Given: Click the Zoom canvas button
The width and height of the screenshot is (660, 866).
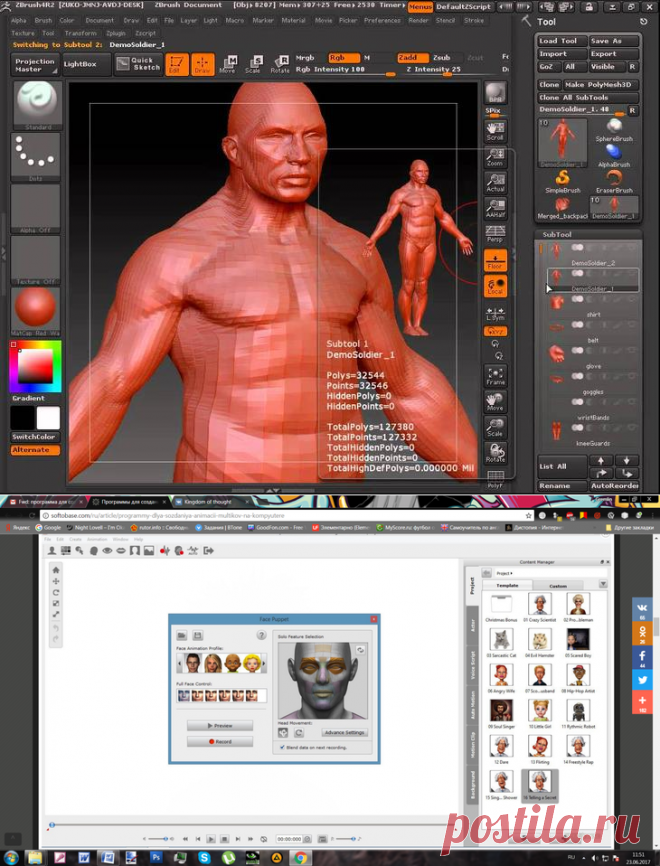Looking at the screenshot, I should click(x=495, y=157).
